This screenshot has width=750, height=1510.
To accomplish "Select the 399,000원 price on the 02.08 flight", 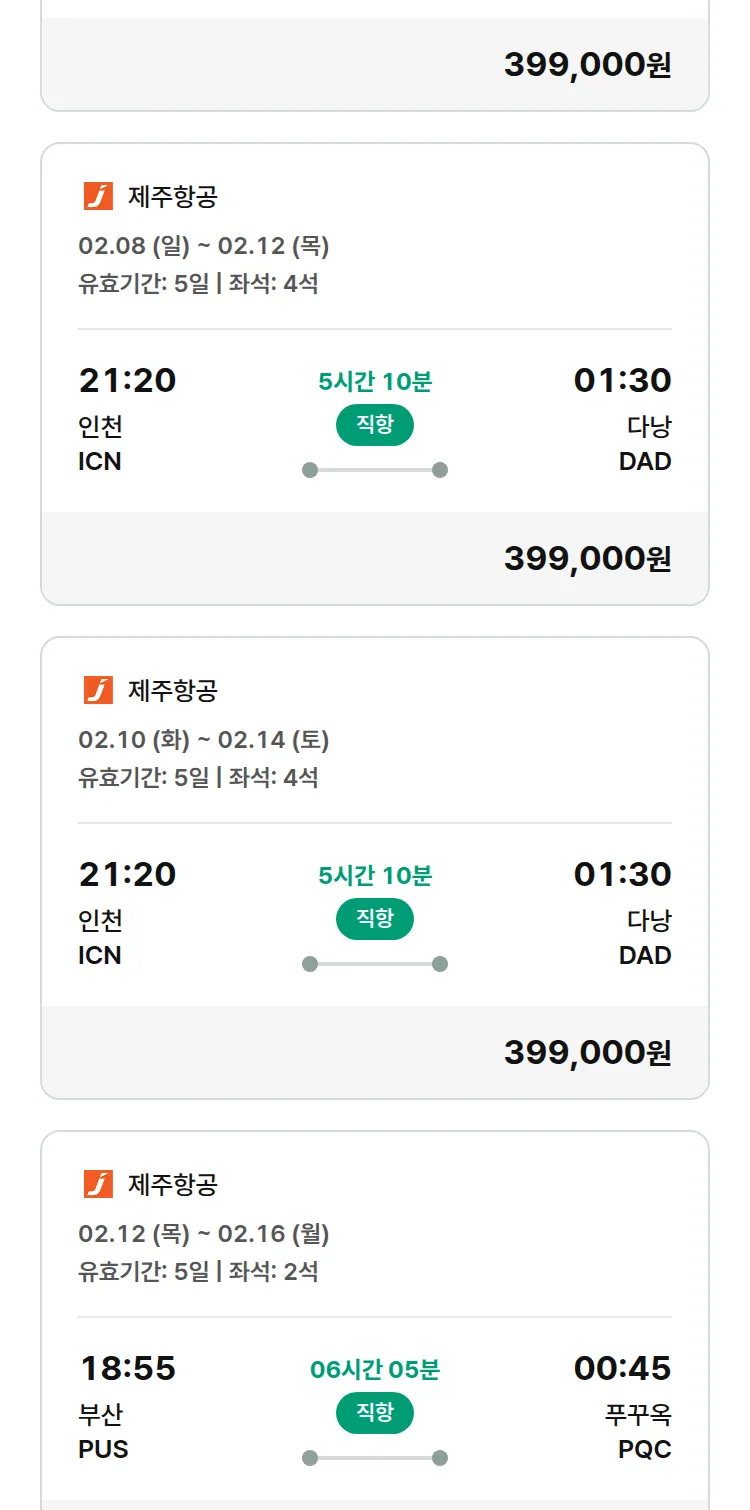I will point(587,558).
